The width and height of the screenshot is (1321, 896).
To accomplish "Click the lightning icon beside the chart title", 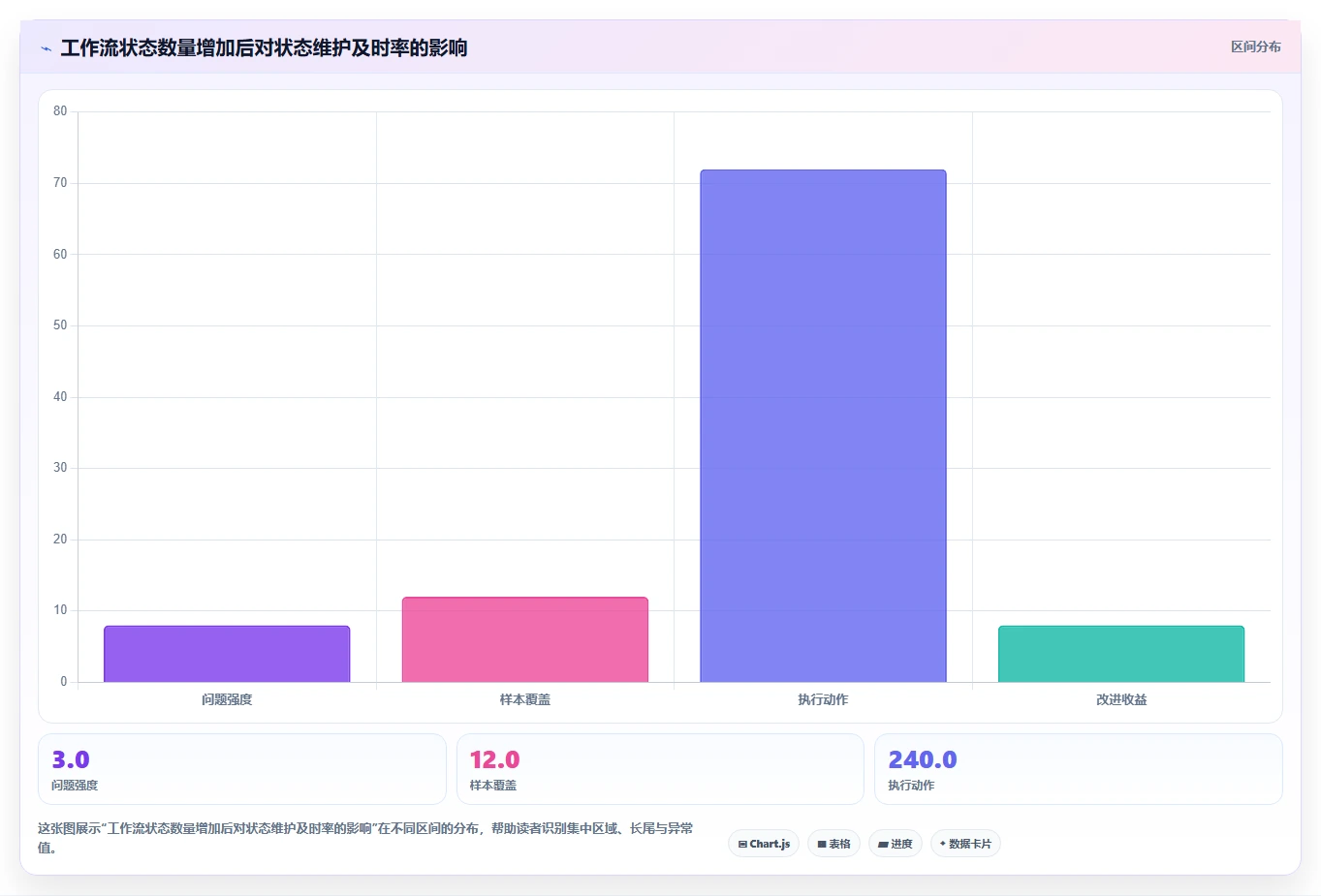I will click(x=46, y=48).
